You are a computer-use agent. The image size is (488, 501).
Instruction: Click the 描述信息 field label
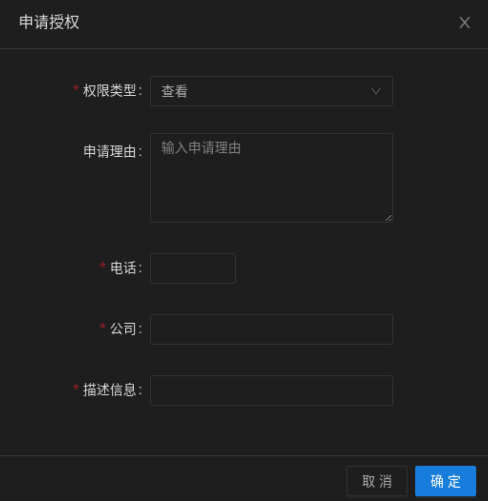pos(112,390)
